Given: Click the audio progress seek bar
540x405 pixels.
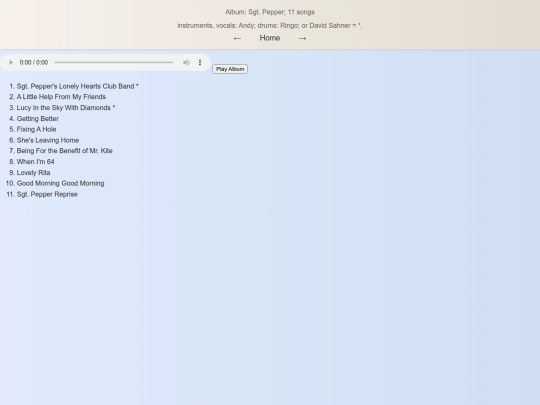Looking at the screenshot, I should [x=114, y=62].
